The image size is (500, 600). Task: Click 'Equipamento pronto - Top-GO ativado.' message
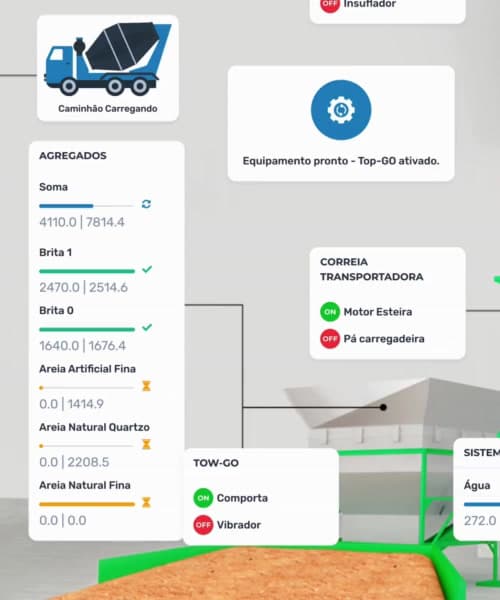coord(341,161)
